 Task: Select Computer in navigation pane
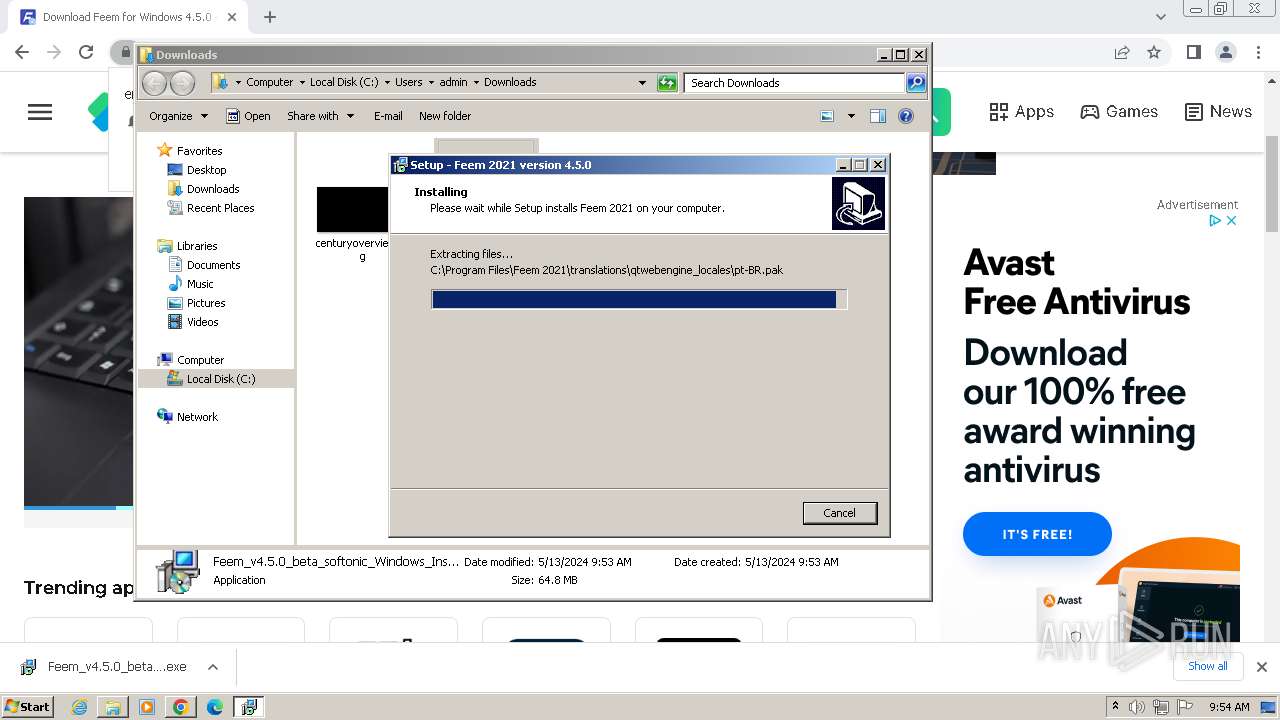tap(200, 360)
